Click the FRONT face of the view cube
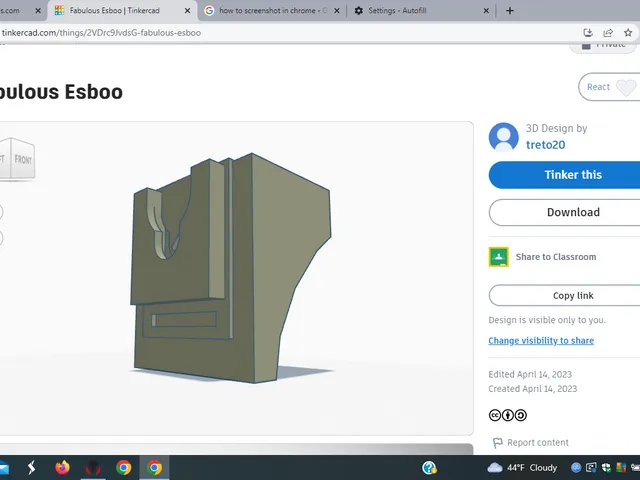The height and width of the screenshot is (480, 640). pos(23,159)
